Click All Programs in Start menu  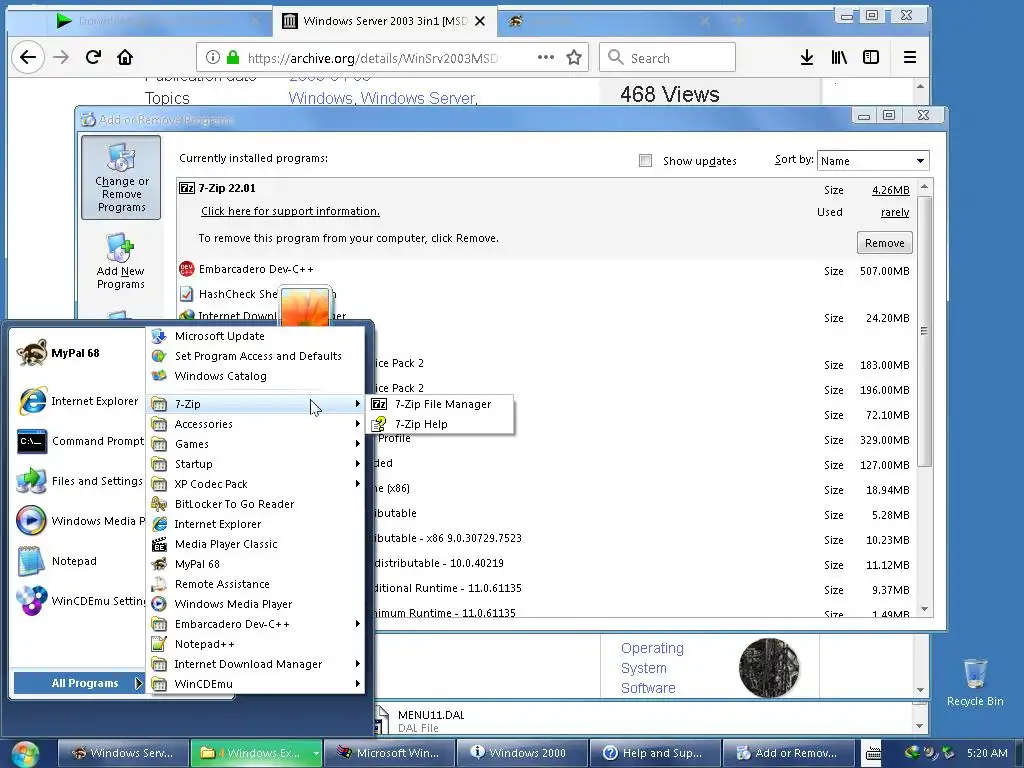(x=78, y=683)
